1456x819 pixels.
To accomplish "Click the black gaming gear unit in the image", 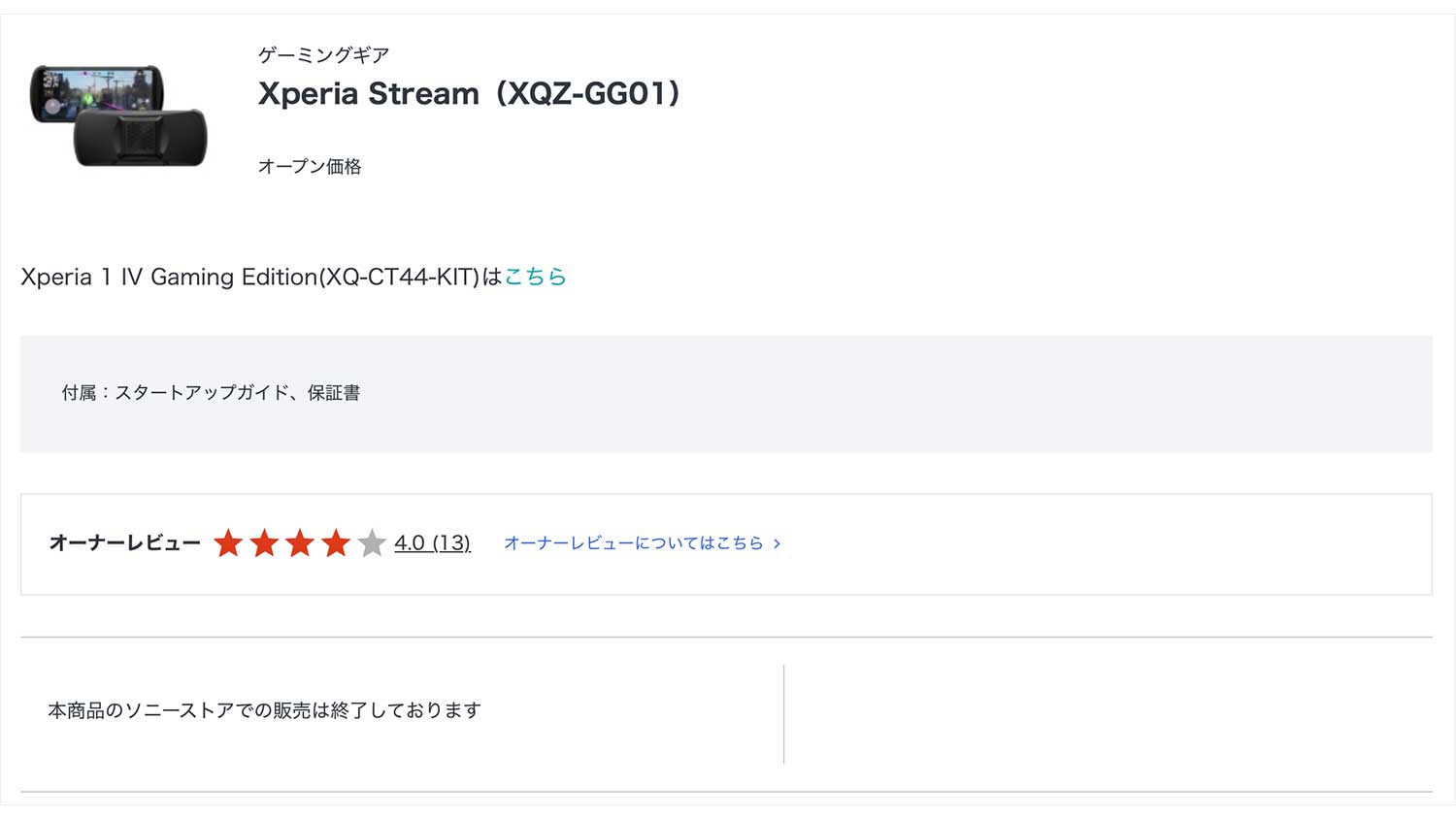I will pos(142,138).
